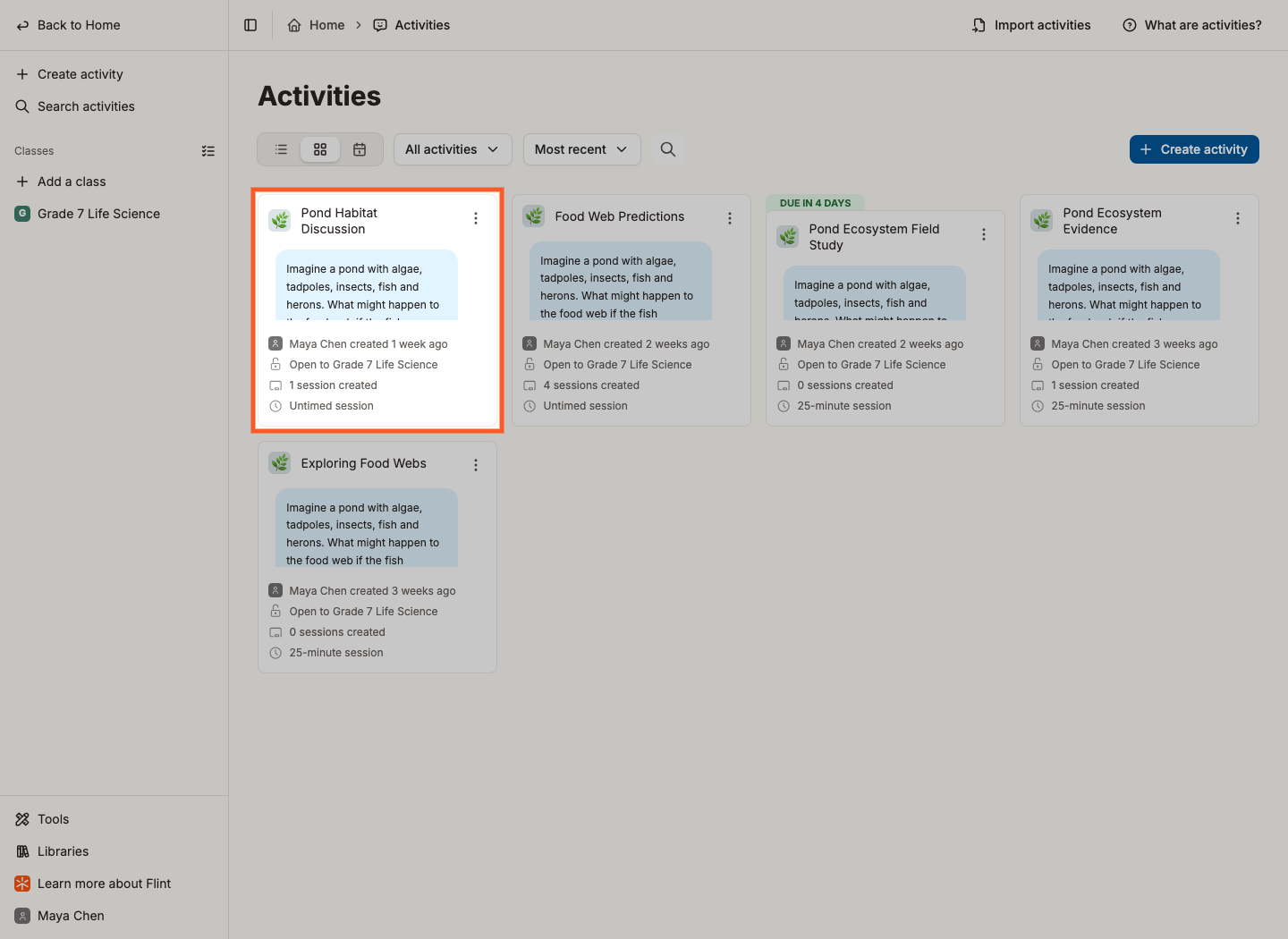Open kebab menu on Pond Ecosystem Field Study

click(x=984, y=234)
